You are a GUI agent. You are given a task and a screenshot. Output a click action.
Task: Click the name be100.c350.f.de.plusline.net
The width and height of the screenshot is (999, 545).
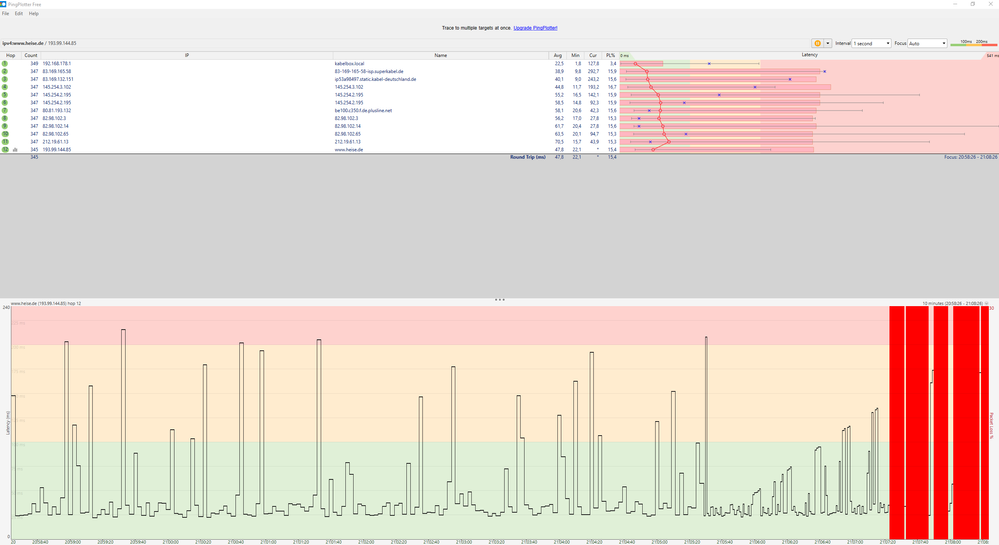coord(363,110)
